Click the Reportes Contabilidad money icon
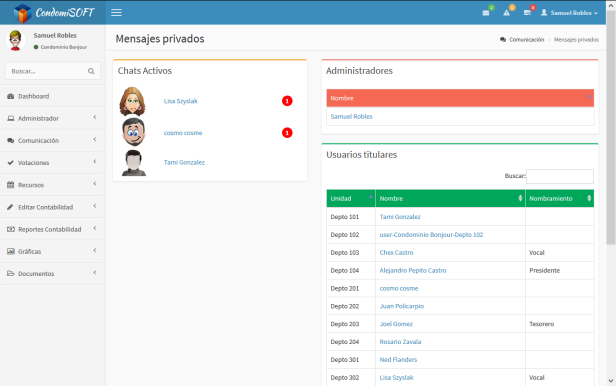Image resolution: width=616 pixels, height=386 pixels. pos(11,229)
